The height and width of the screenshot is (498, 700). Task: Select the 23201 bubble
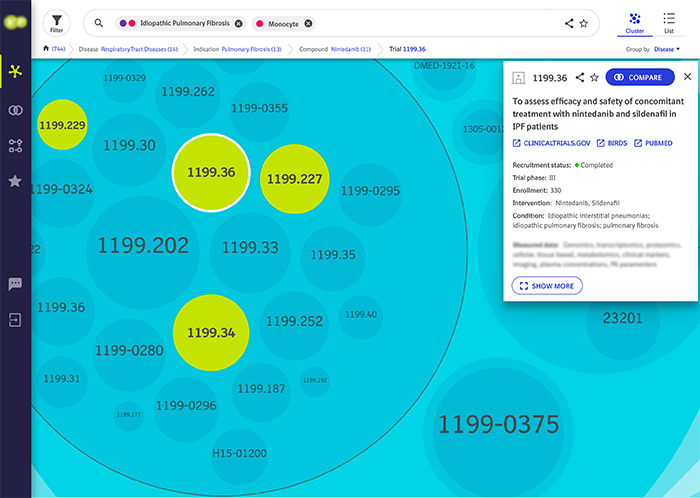[623, 323]
